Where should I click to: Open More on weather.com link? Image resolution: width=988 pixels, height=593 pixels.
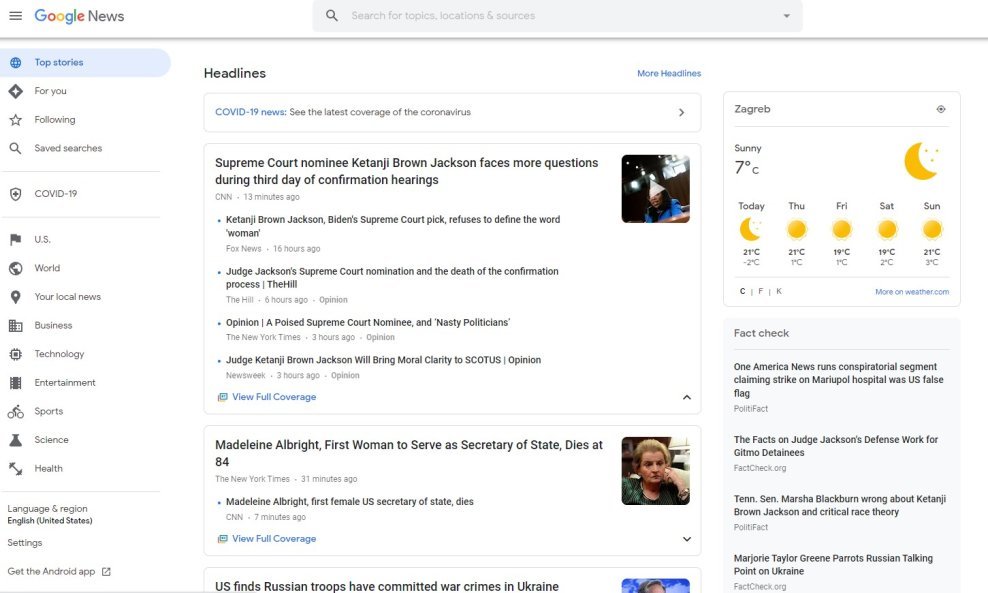tap(912, 292)
